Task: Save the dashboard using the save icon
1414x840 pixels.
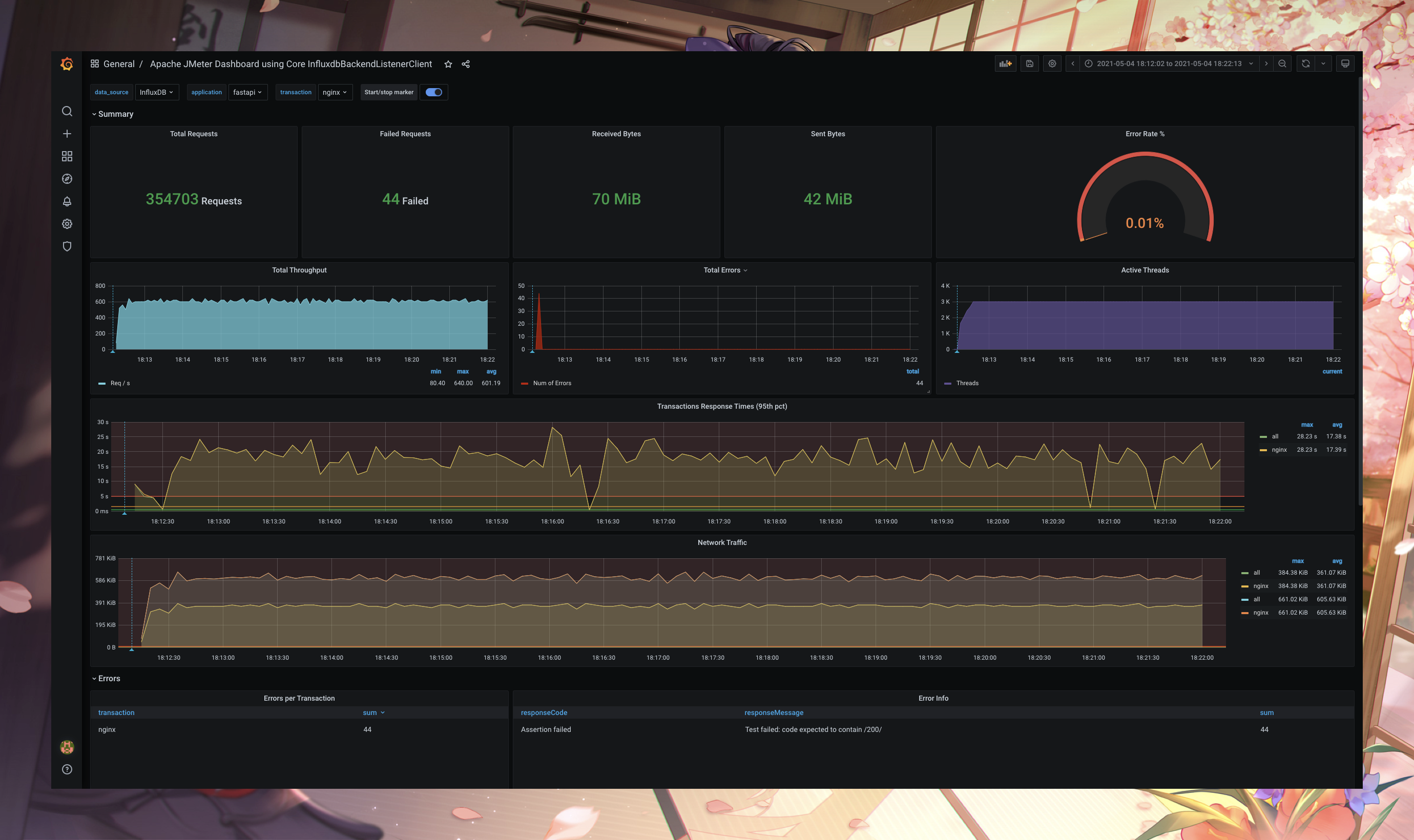Action: (x=1029, y=64)
